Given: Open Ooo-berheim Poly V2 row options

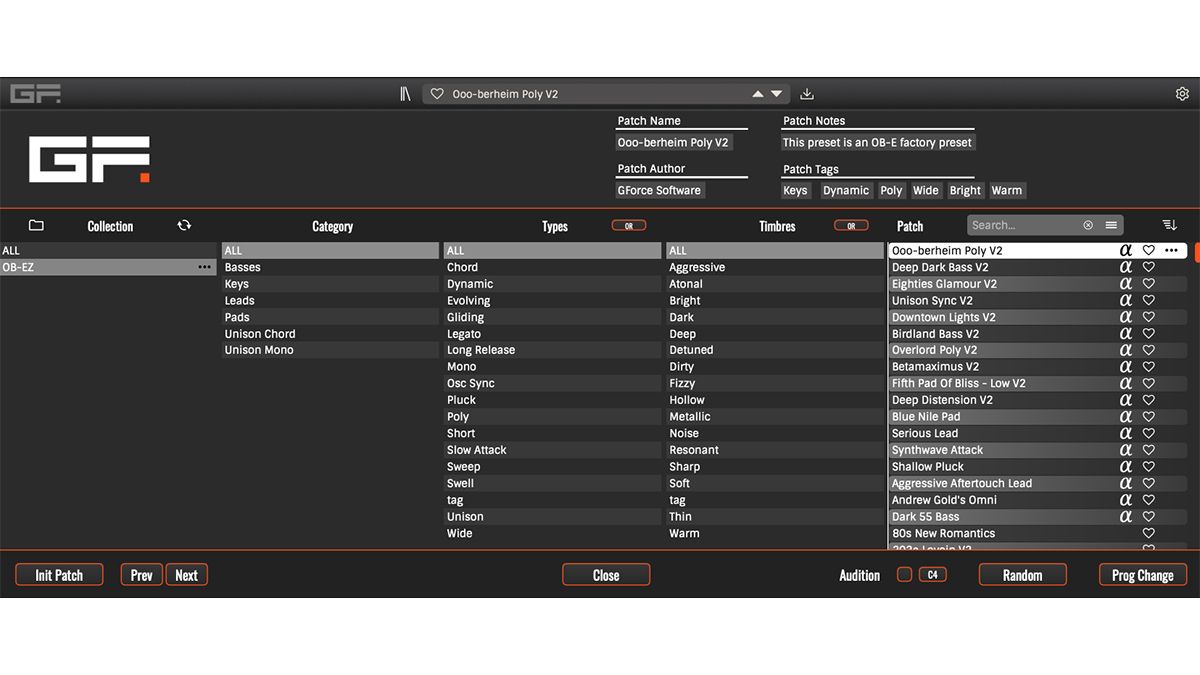Looking at the screenshot, I should coord(1172,251).
